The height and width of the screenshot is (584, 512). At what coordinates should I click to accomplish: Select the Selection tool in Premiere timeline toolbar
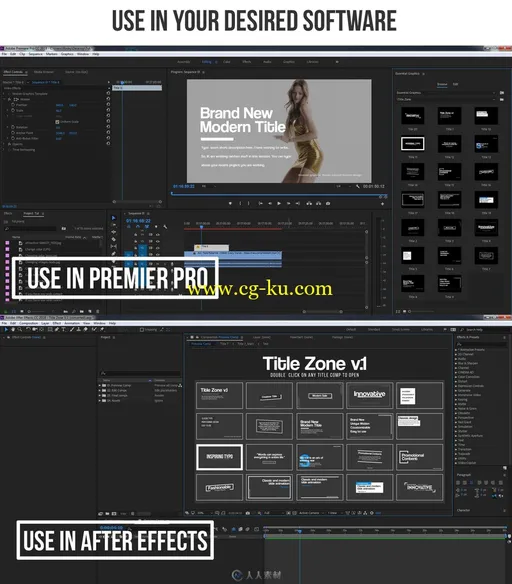click(114, 218)
